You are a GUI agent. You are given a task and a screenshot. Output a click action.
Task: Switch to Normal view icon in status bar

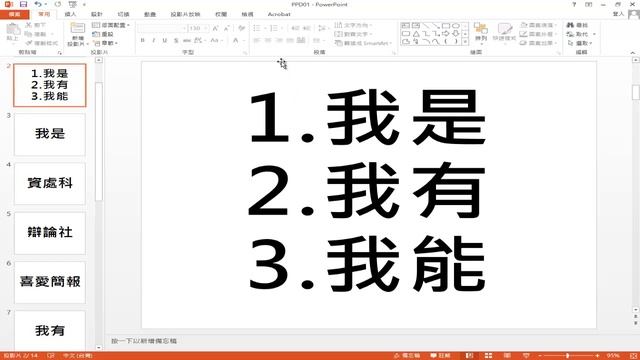tap(470, 356)
